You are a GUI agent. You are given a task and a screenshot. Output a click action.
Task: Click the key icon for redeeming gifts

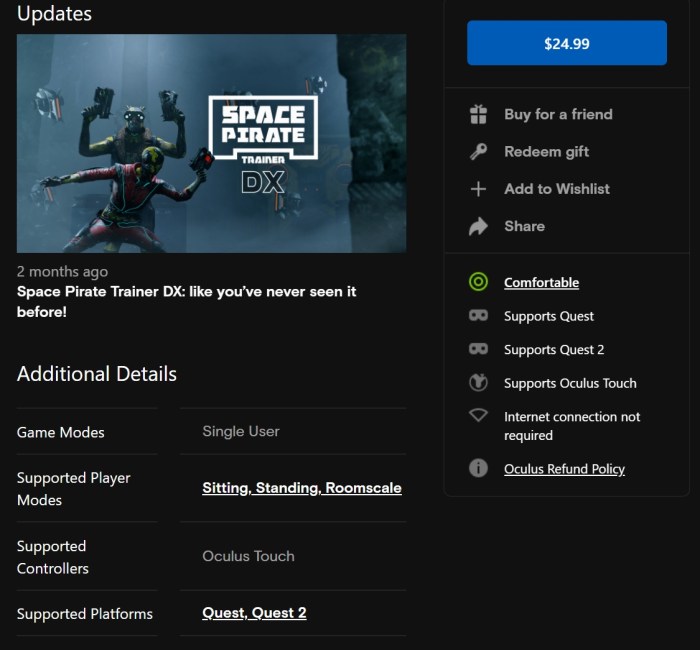coord(478,152)
